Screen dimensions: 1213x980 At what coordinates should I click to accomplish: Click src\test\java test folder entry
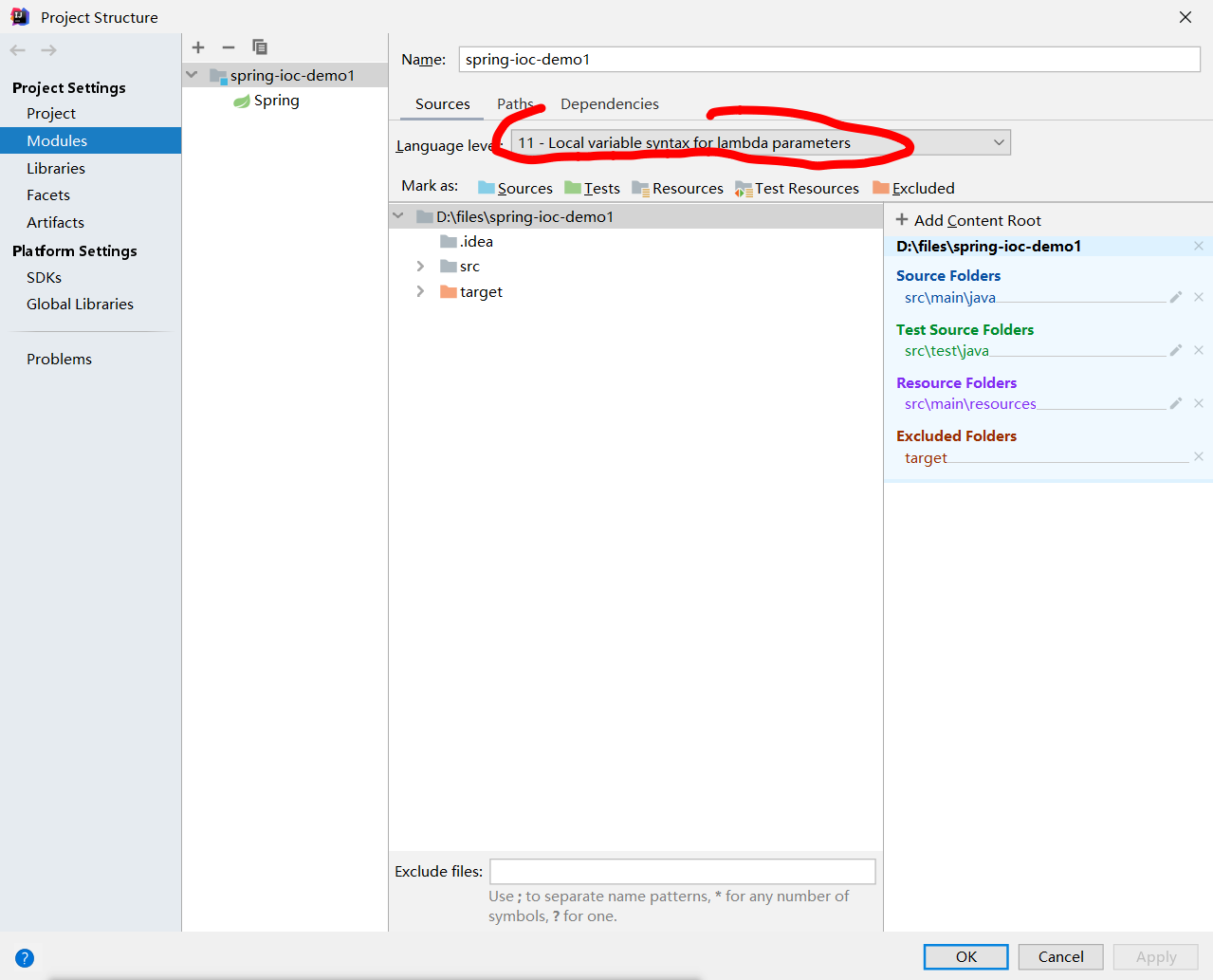(947, 351)
